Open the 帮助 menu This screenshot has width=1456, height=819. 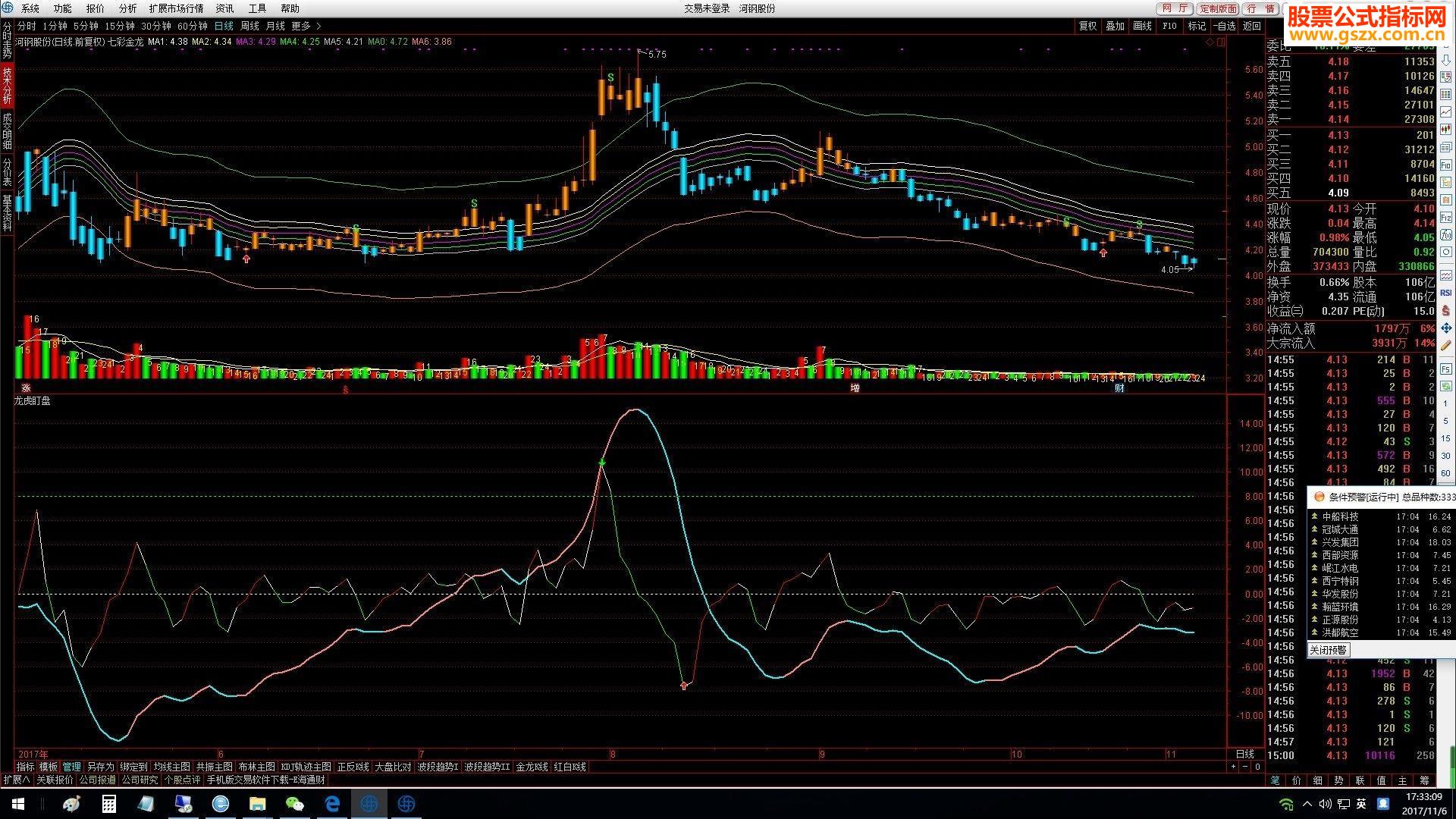tap(290, 8)
